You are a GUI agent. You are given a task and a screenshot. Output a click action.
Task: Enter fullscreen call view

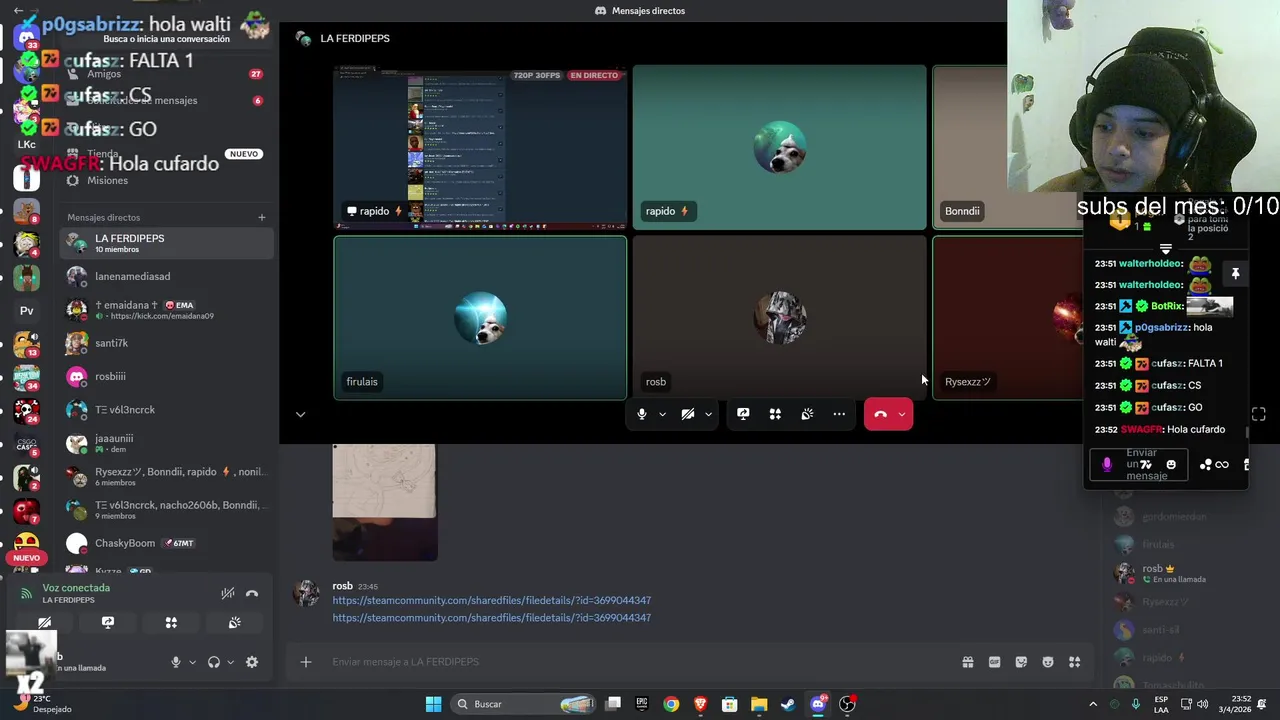tap(1259, 414)
